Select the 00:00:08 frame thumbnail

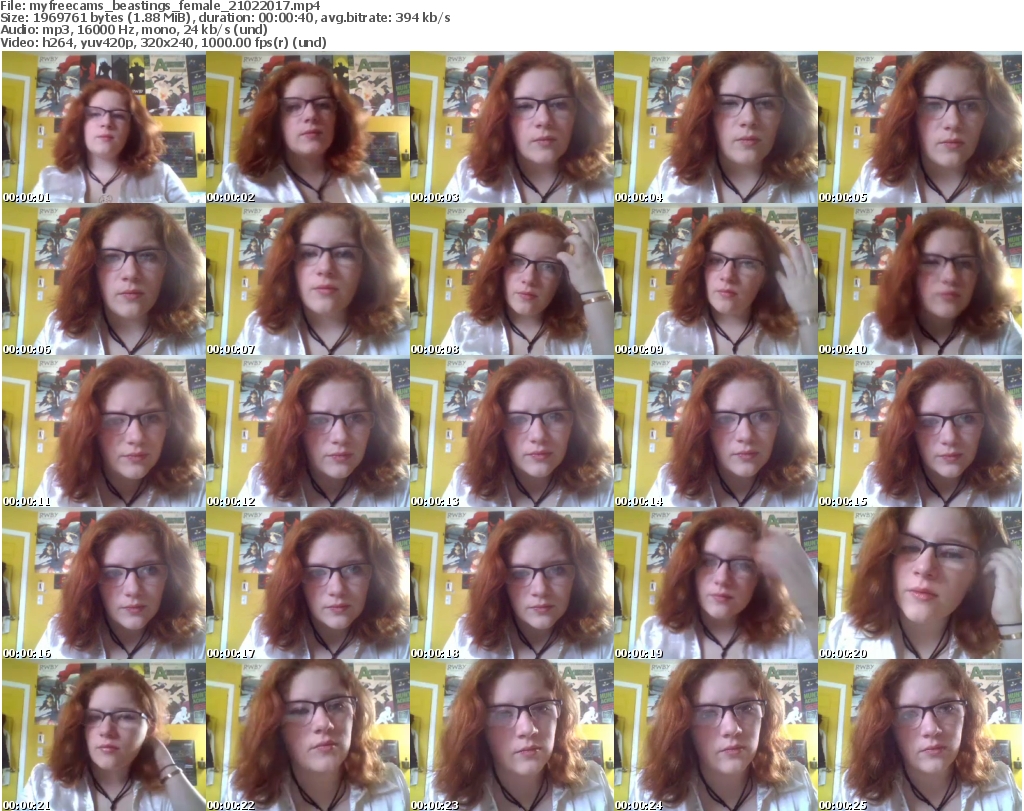coord(512,279)
